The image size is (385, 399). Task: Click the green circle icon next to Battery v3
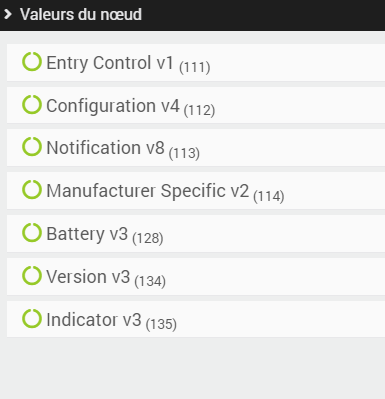point(32,232)
